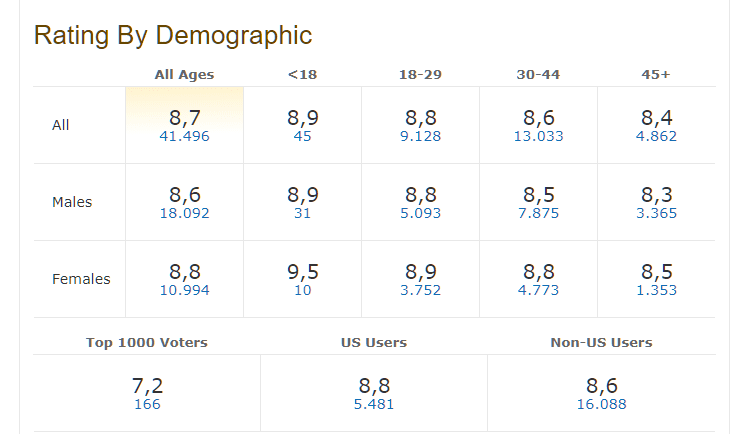Image resolution: width=750 pixels, height=434 pixels.
Task: Click the highlighted 8,7 all-ages rating cell
Action: (184, 117)
